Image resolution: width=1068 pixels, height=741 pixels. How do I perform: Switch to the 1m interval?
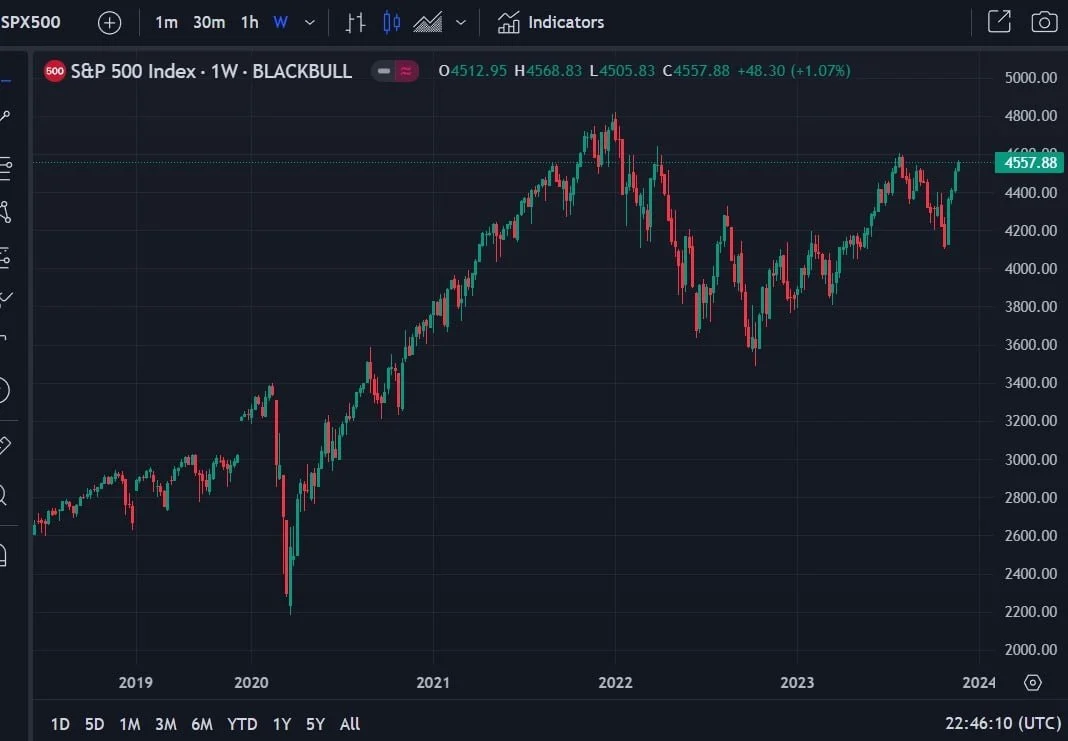pyautogui.click(x=166, y=22)
